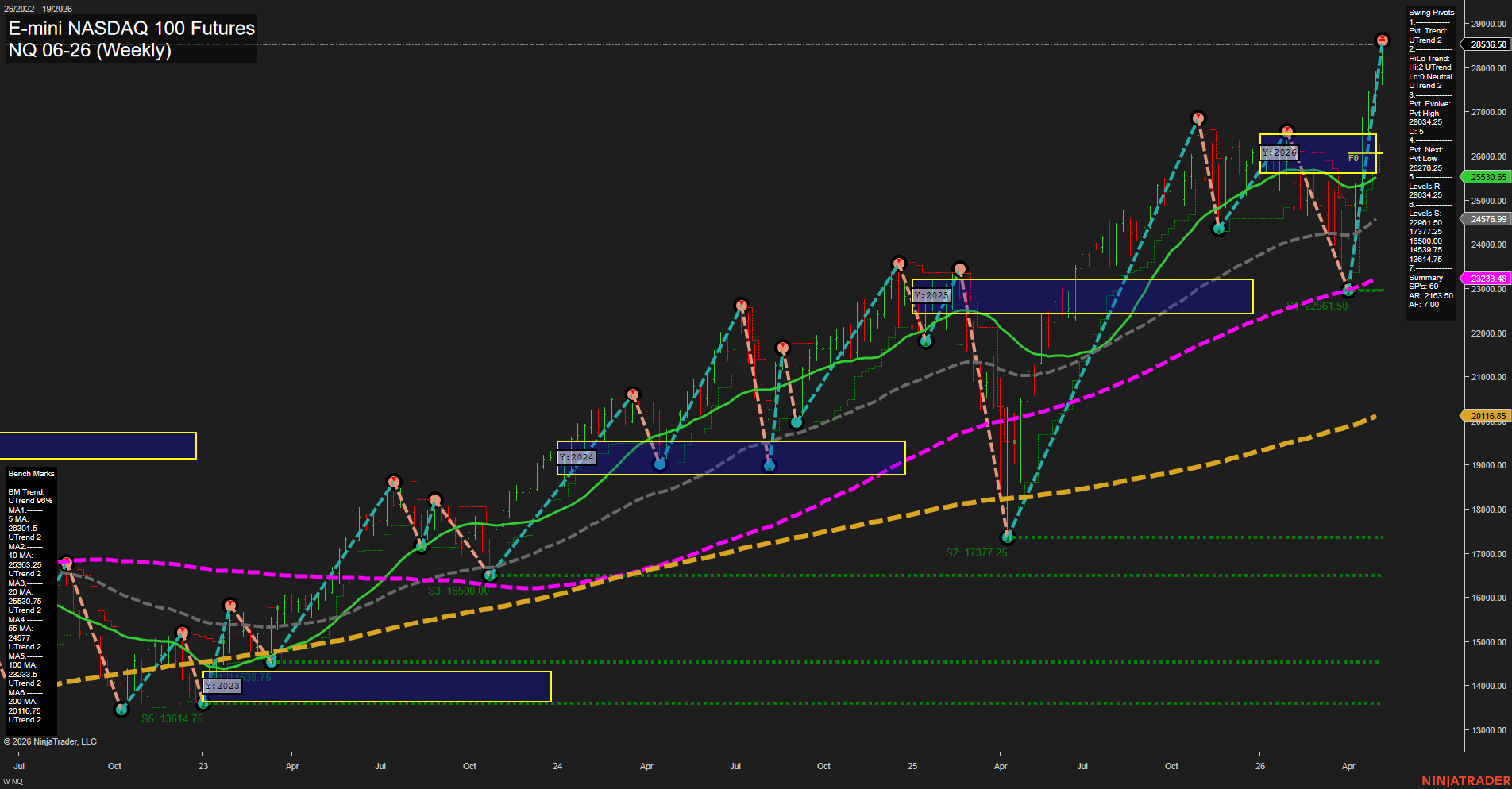The image size is (1512, 789).
Task: Select the F0 label inside the 2026 zone
Action: tap(1353, 158)
